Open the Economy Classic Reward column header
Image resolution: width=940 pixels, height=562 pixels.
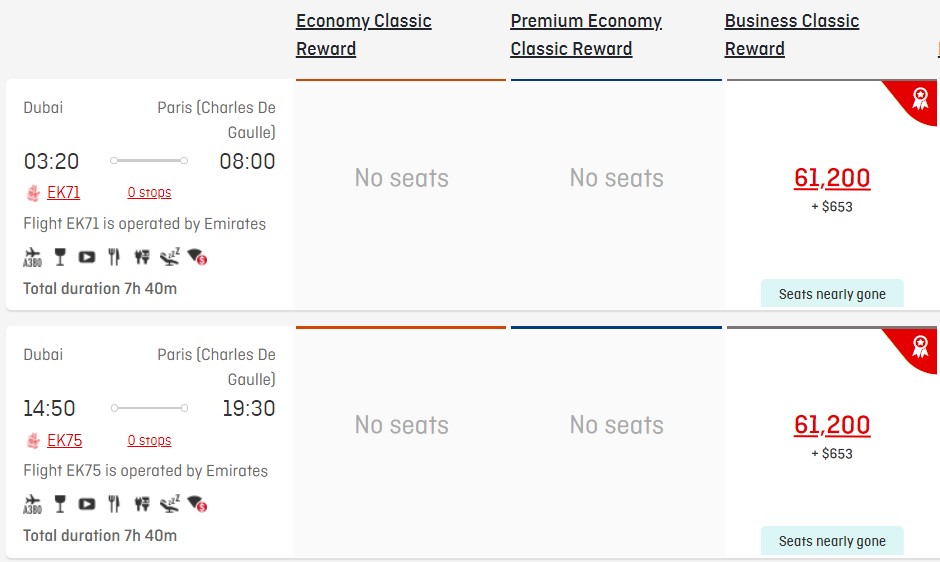point(363,35)
